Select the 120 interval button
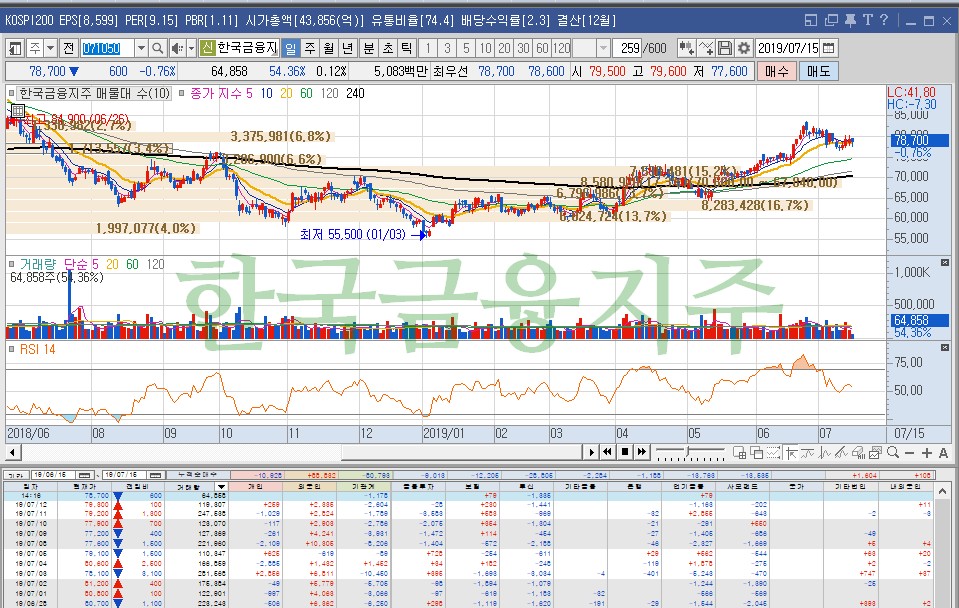Viewport: 959px width, 608px height. click(x=561, y=48)
